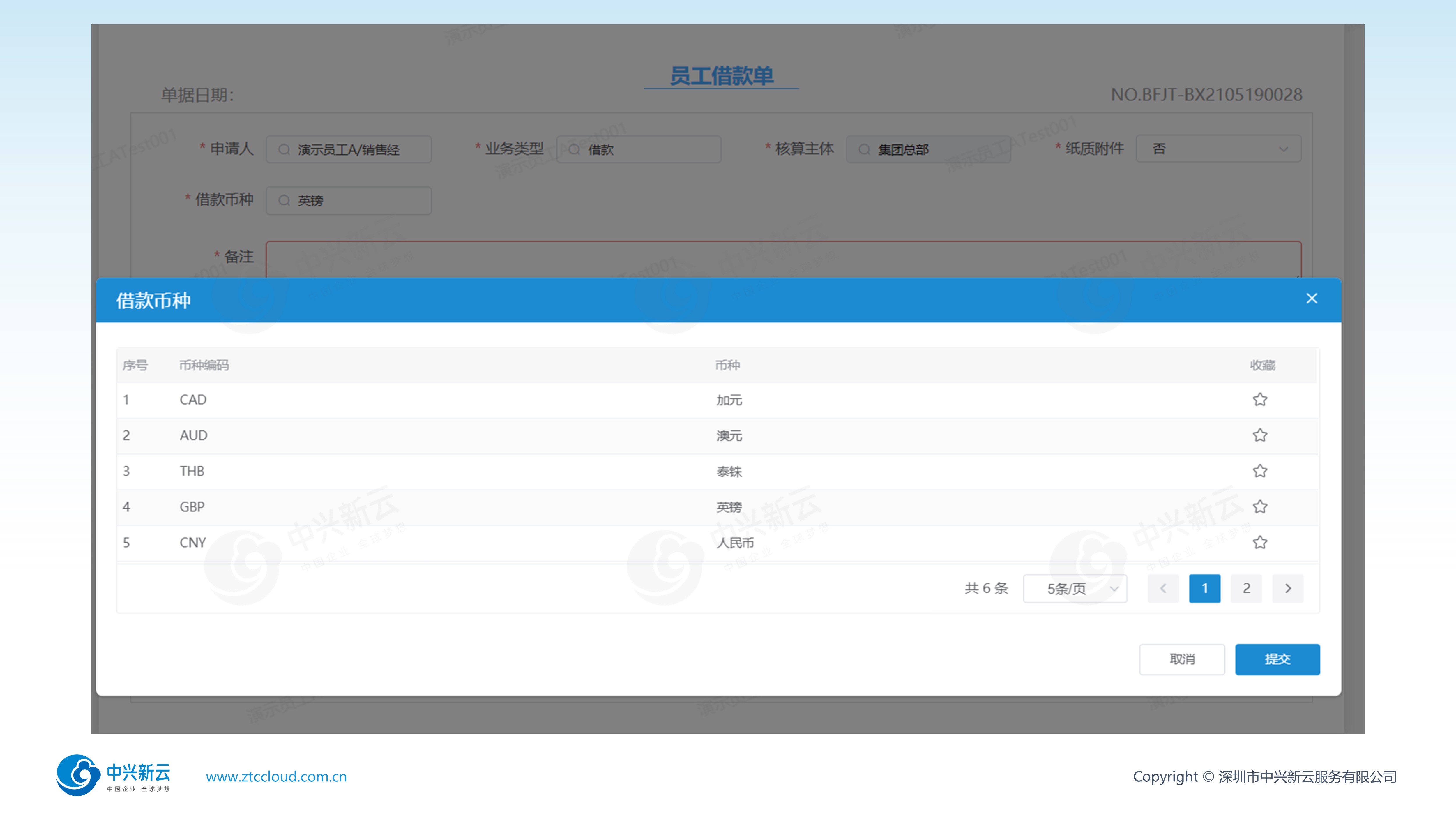Viewport: 1456px width, 819px height.
Task: Favorite the CAD currency star
Action: point(1259,400)
